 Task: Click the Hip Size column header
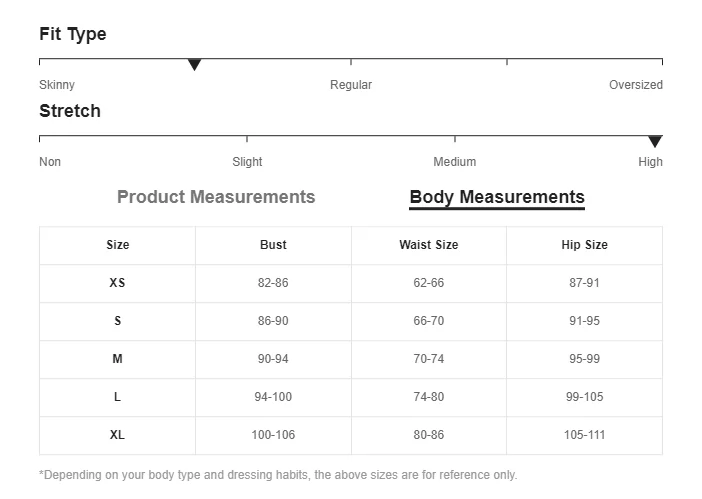click(584, 245)
